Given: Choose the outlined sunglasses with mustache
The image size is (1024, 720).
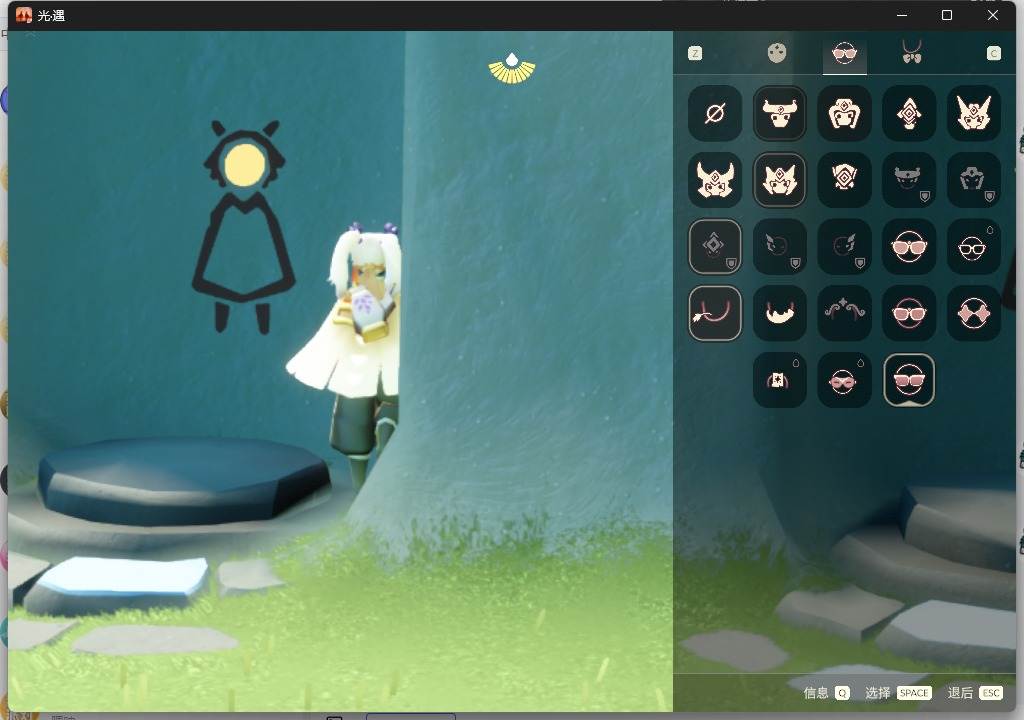Looking at the screenshot, I should click(x=908, y=380).
